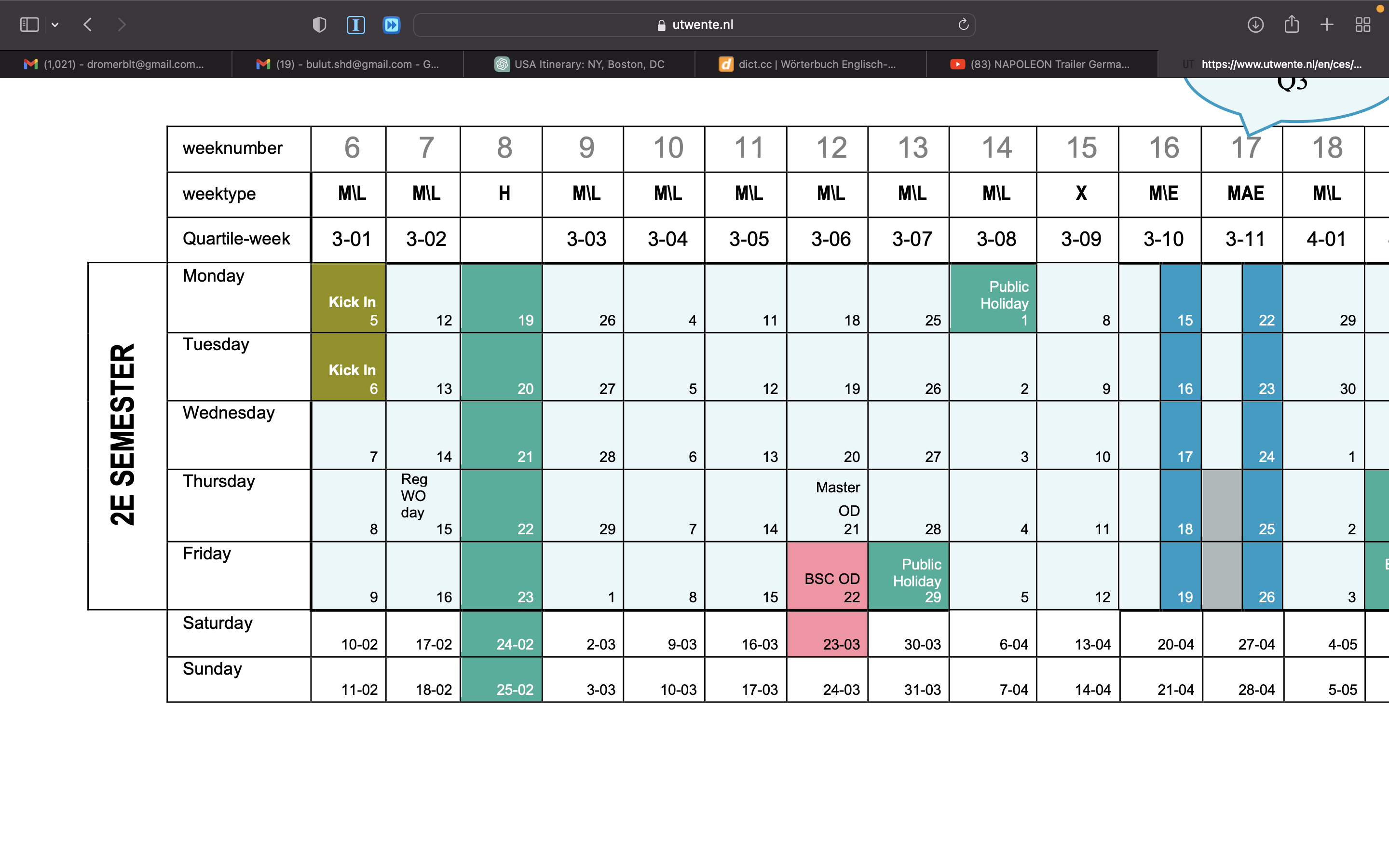Click the blue I extension icon

(356, 25)
